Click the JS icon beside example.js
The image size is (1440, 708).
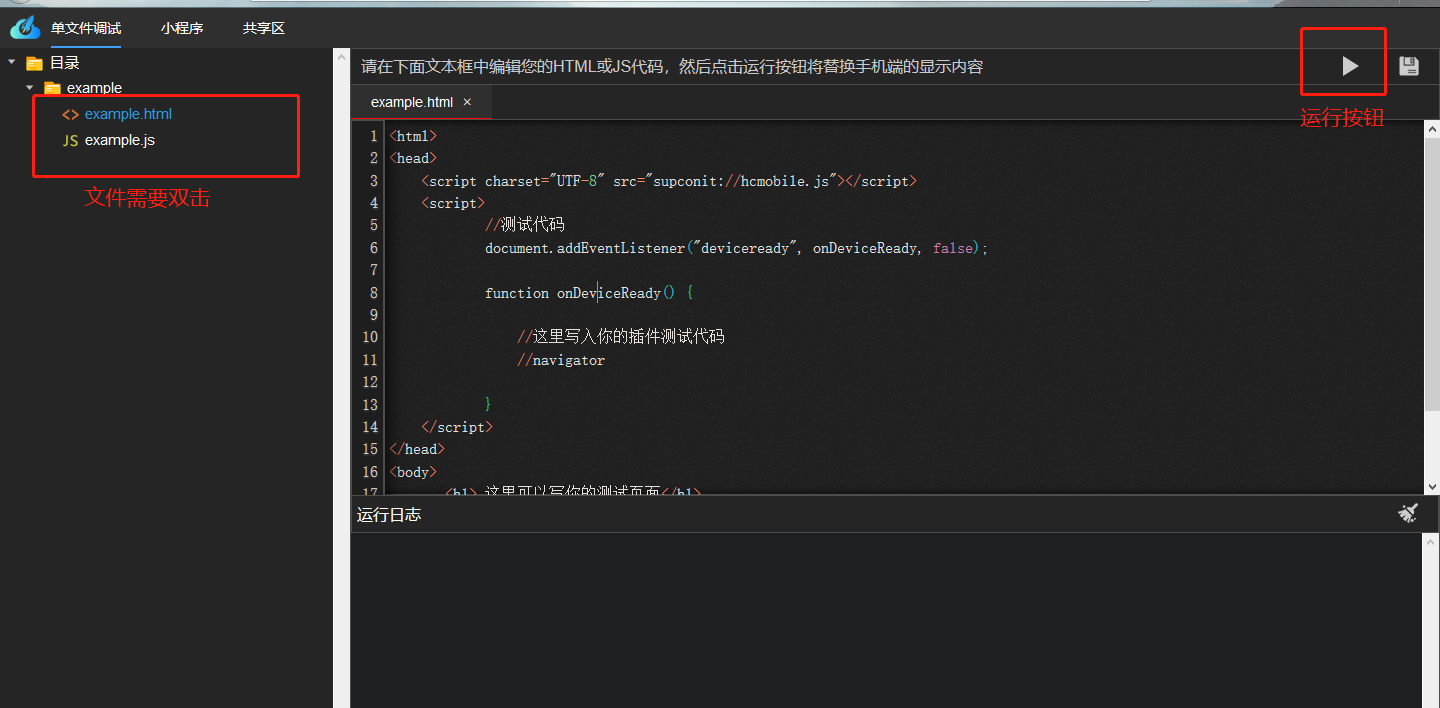click(70, 140)
